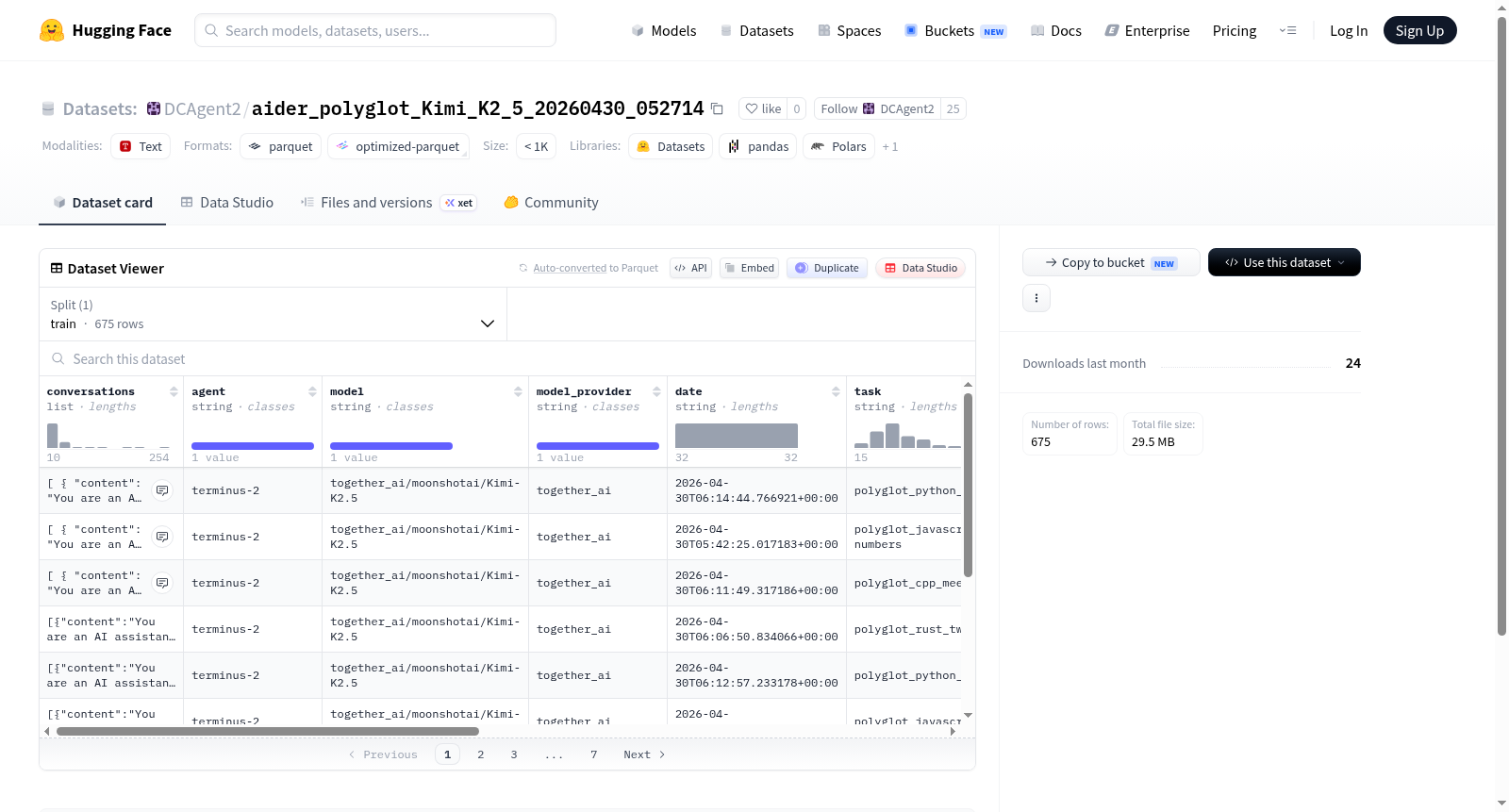
Task: Select the Polars library tag
Action: pos(838,146)
